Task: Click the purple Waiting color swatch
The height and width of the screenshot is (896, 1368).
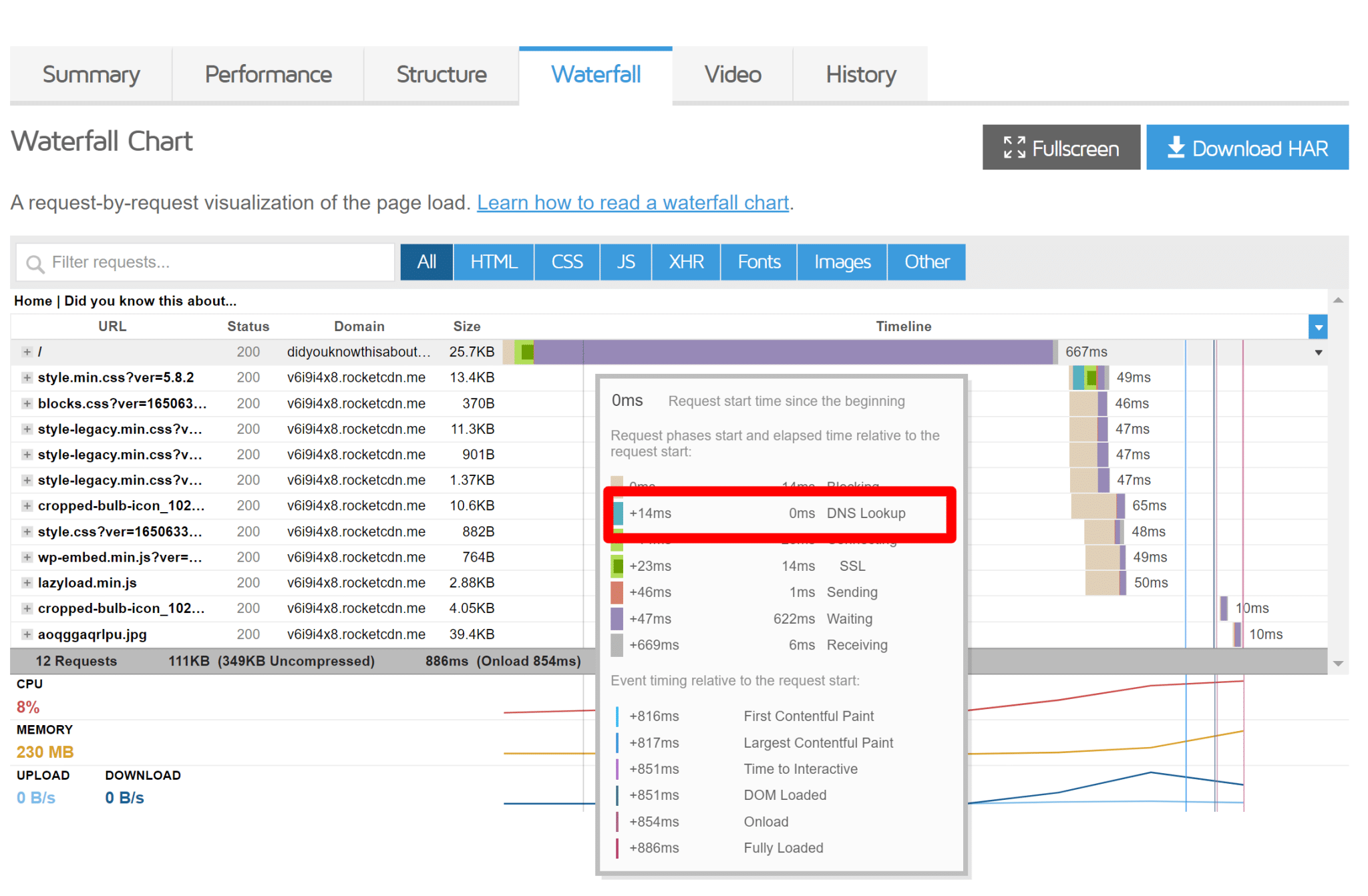Action: [x=617, y=619]
